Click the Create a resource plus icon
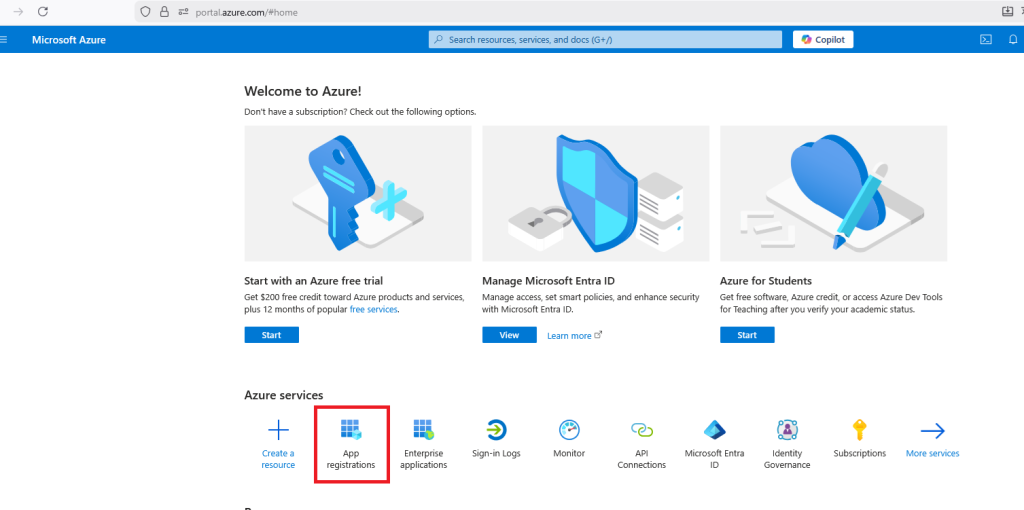This screenshot has width=1024, height=510. (x=278, y=431)
